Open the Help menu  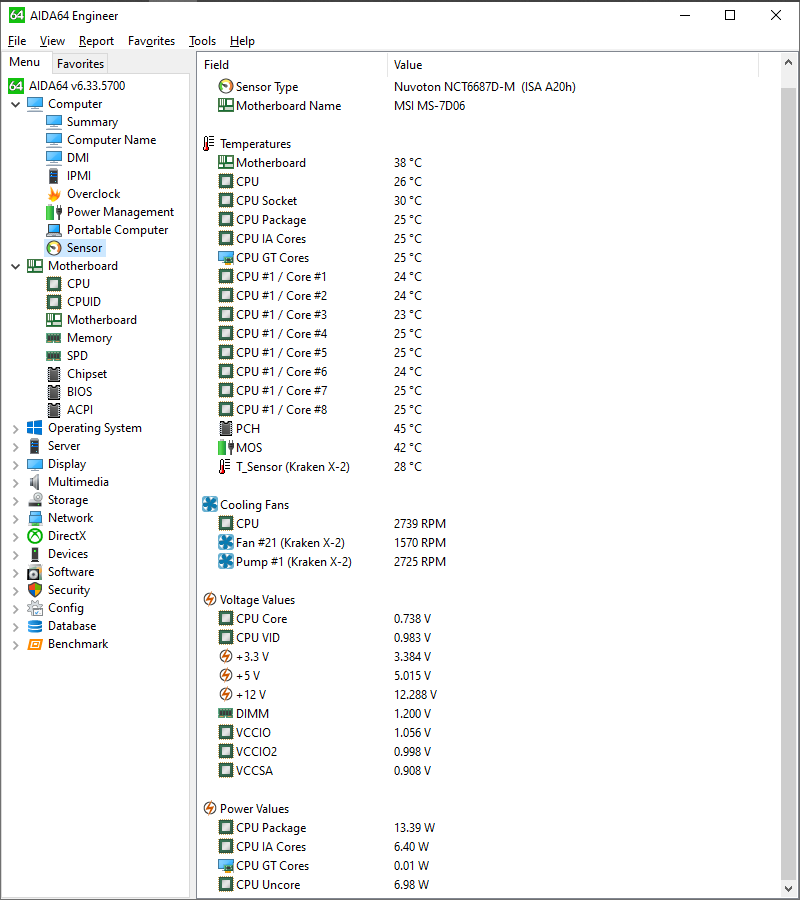(242, 41)
